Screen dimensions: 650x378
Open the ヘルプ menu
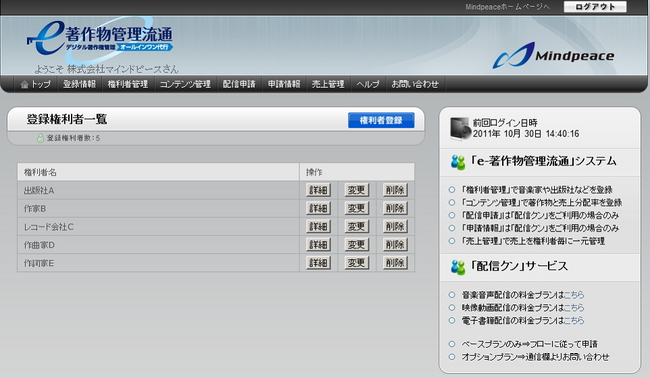368,84
